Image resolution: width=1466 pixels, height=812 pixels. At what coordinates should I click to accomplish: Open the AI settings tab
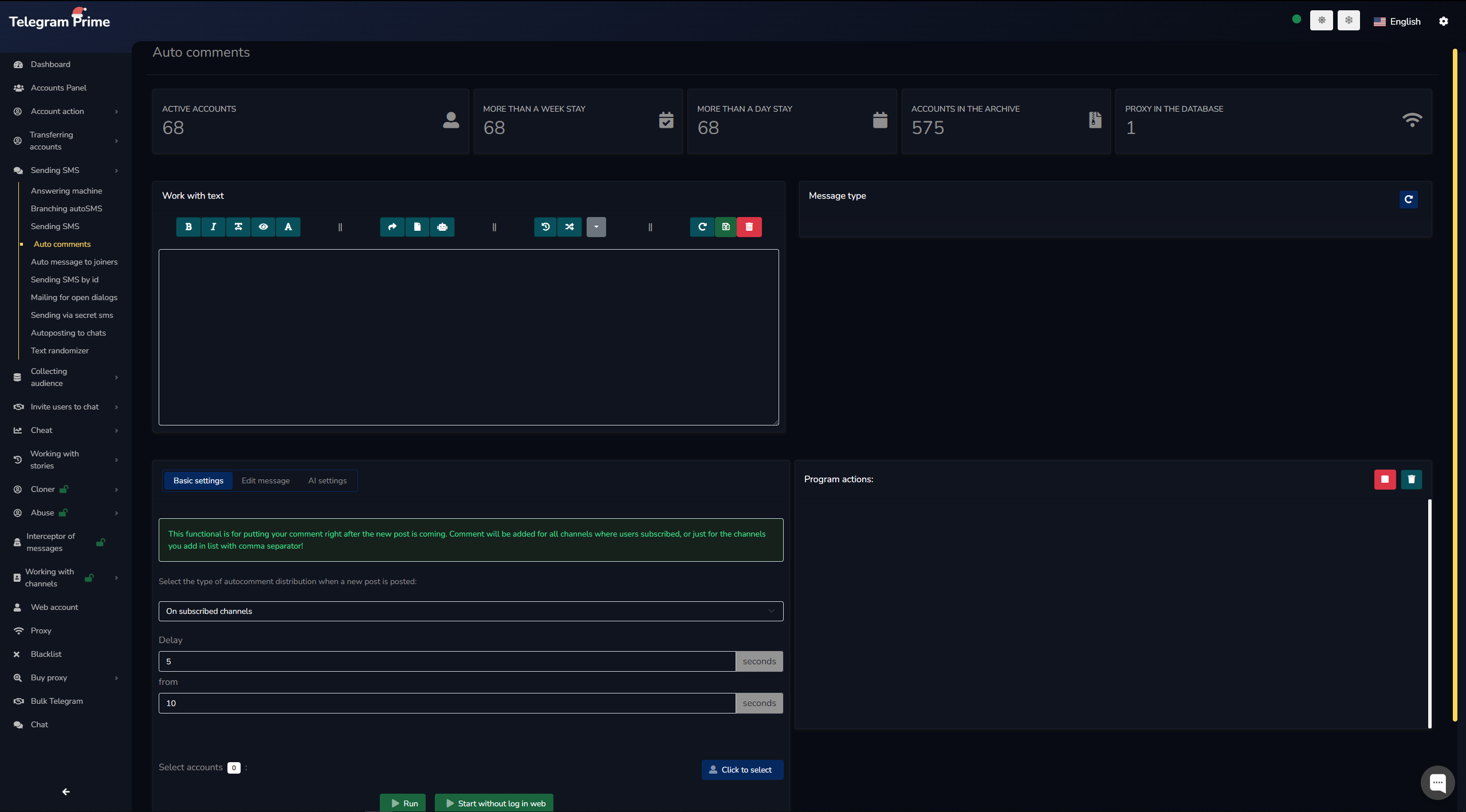(x=327, y=480)
